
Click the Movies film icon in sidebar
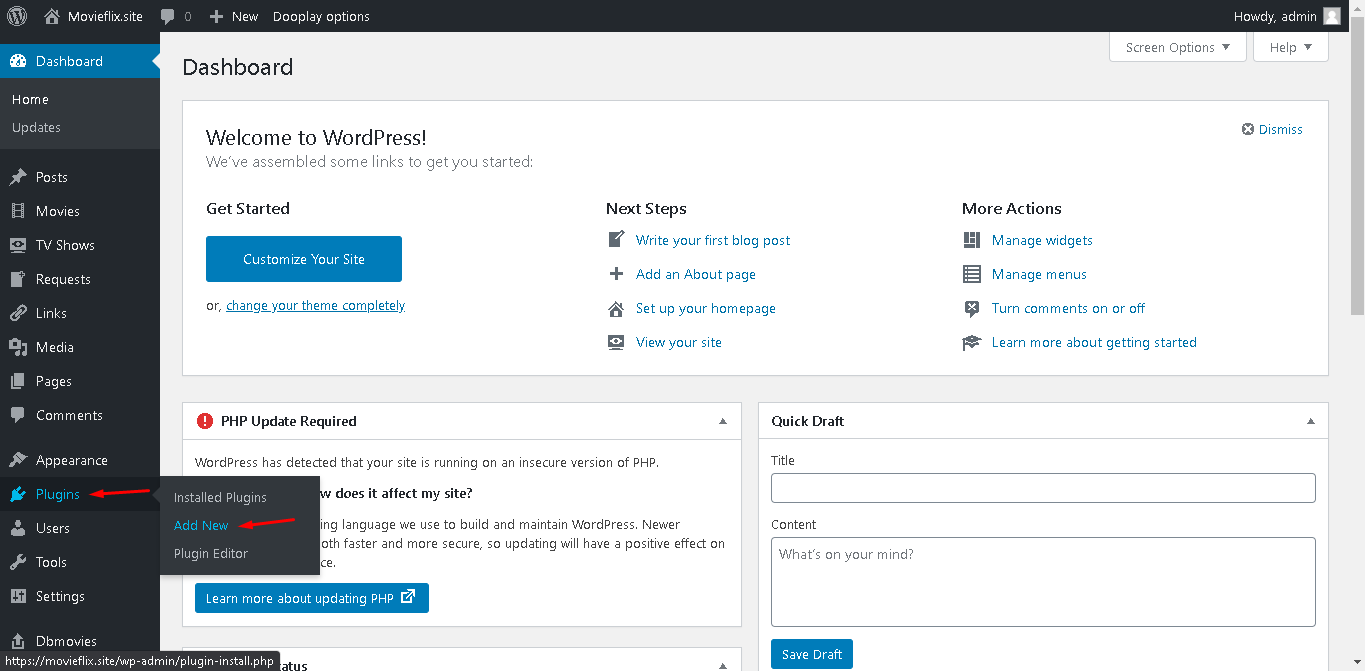(x=18, y=211)
